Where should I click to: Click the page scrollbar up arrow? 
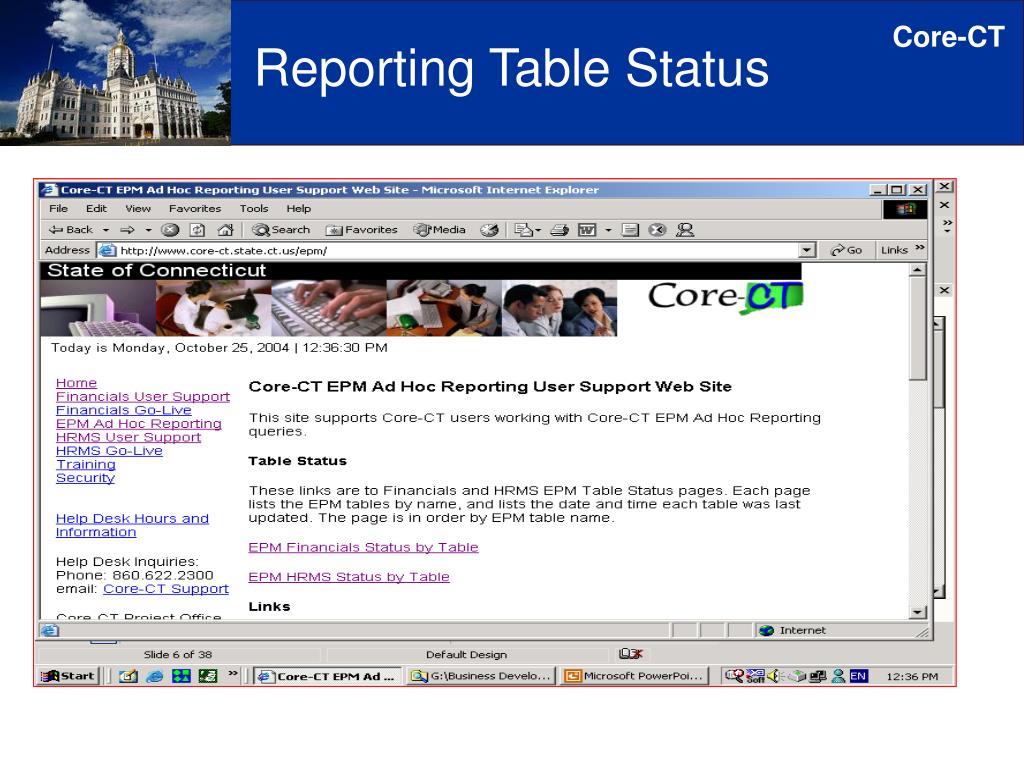(x=918, y=270)
